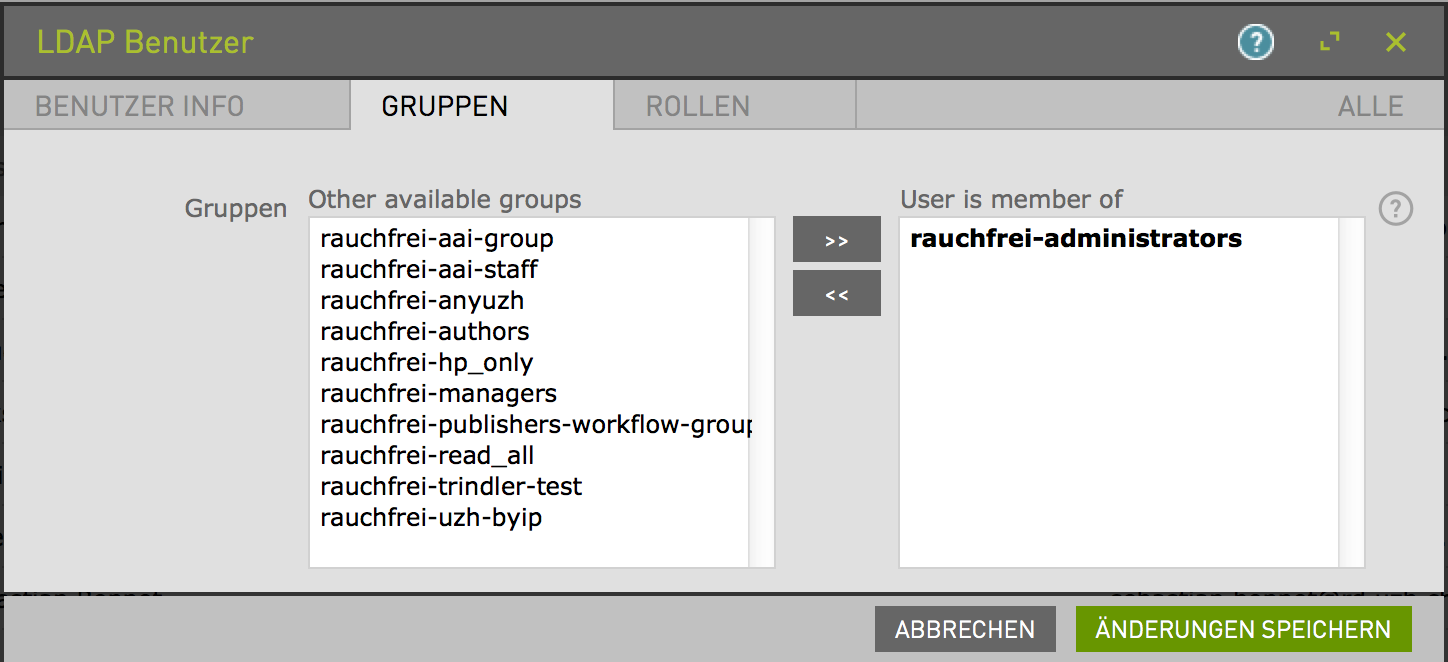This screenshot has width=1448, height=662.
Task: Click the << remove group button
Action: (x=836, y=294)
